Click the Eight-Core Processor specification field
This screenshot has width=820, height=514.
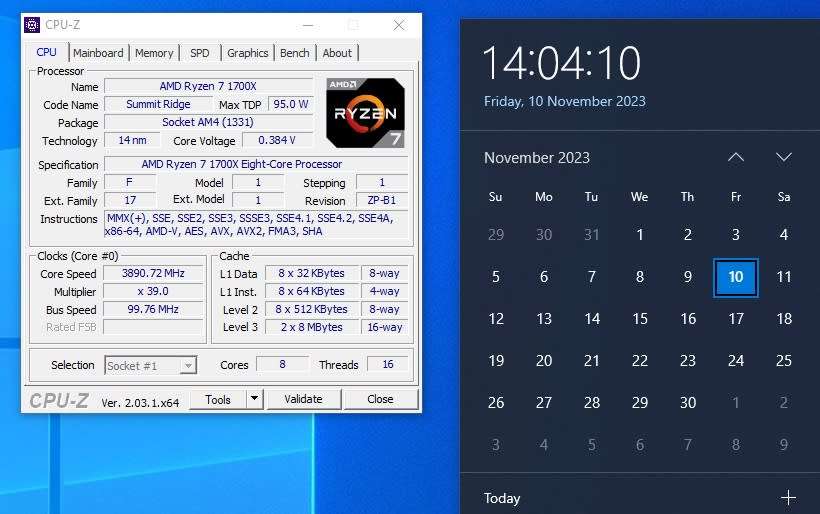tap(256, 164)
